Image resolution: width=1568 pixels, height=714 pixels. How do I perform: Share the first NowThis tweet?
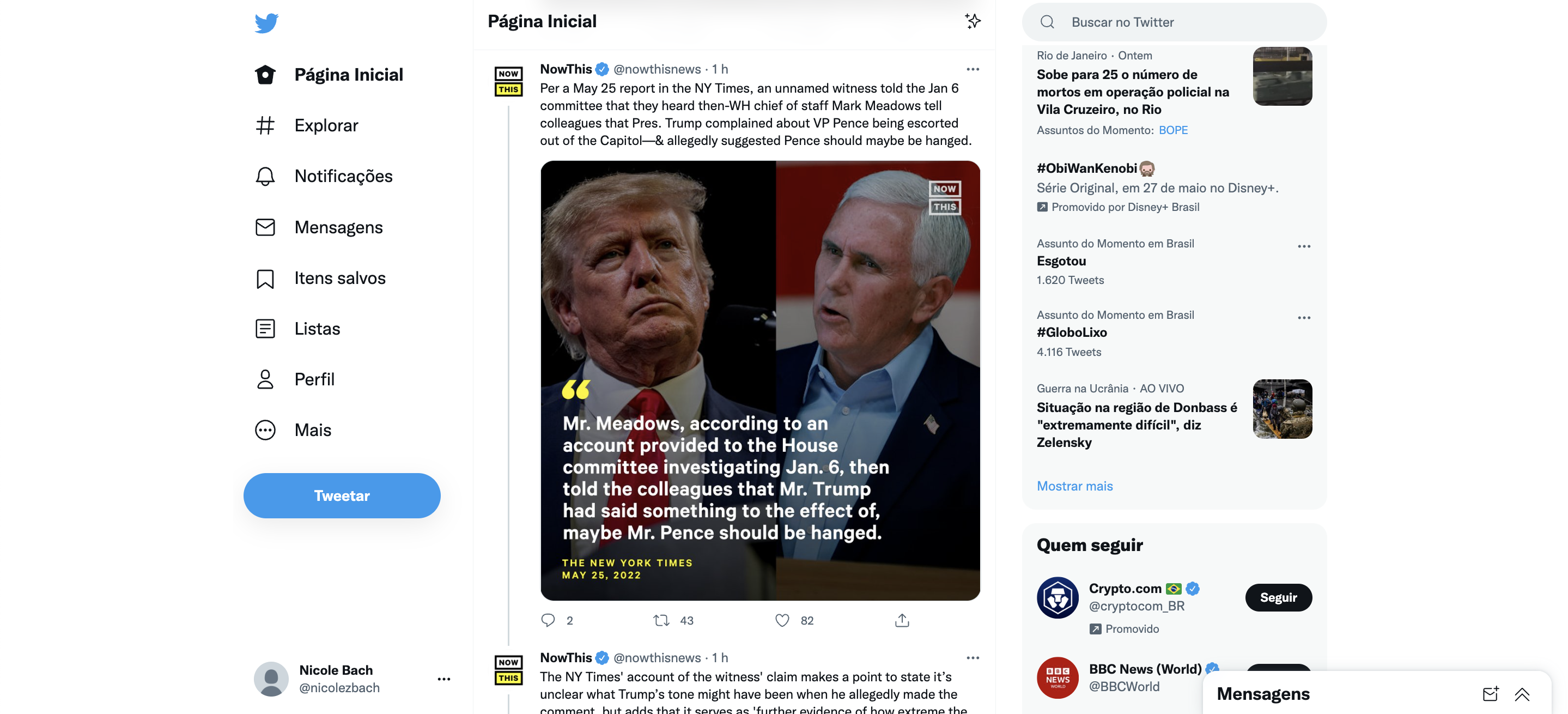[902, 620]
